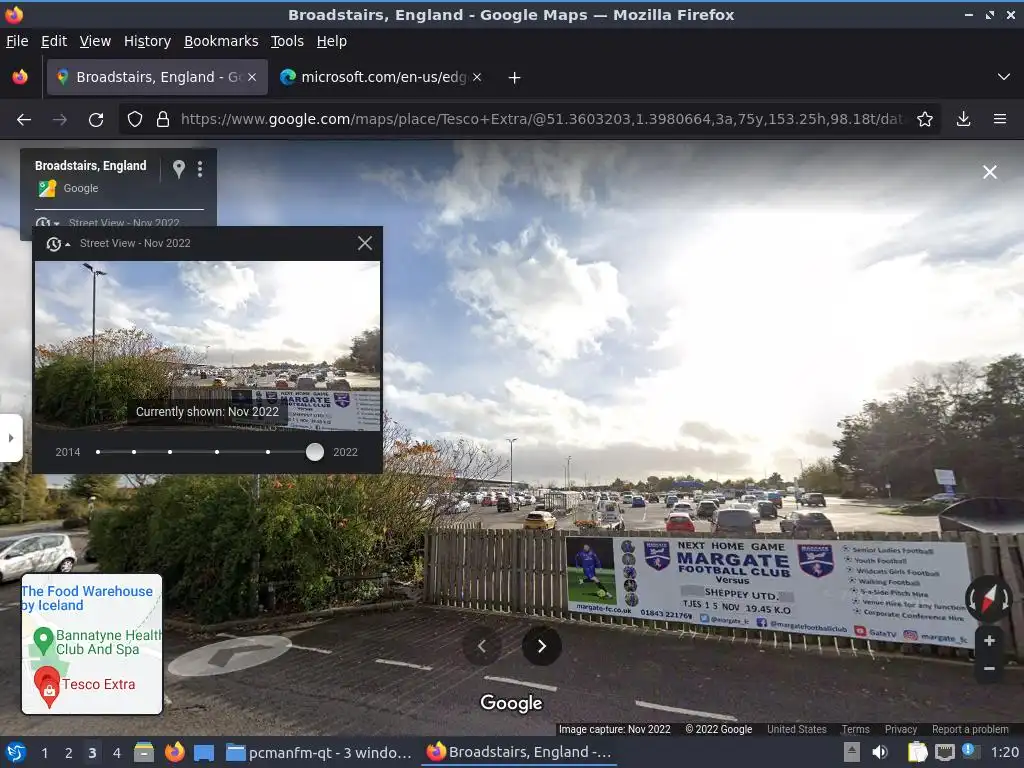Show site security padlock info

(x=163, y=120)
